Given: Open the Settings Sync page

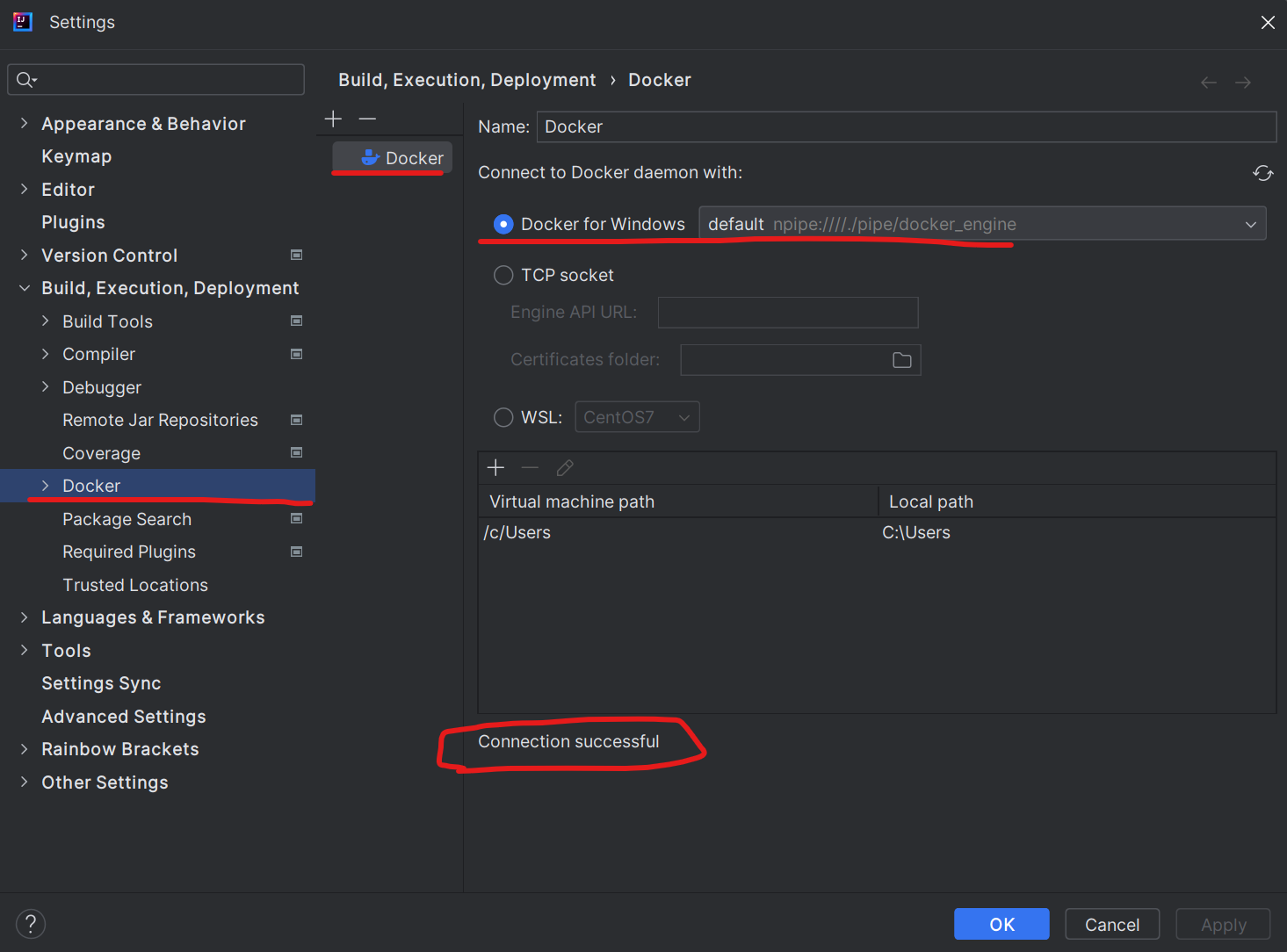Looking at the screenshot, I should 101,683.
